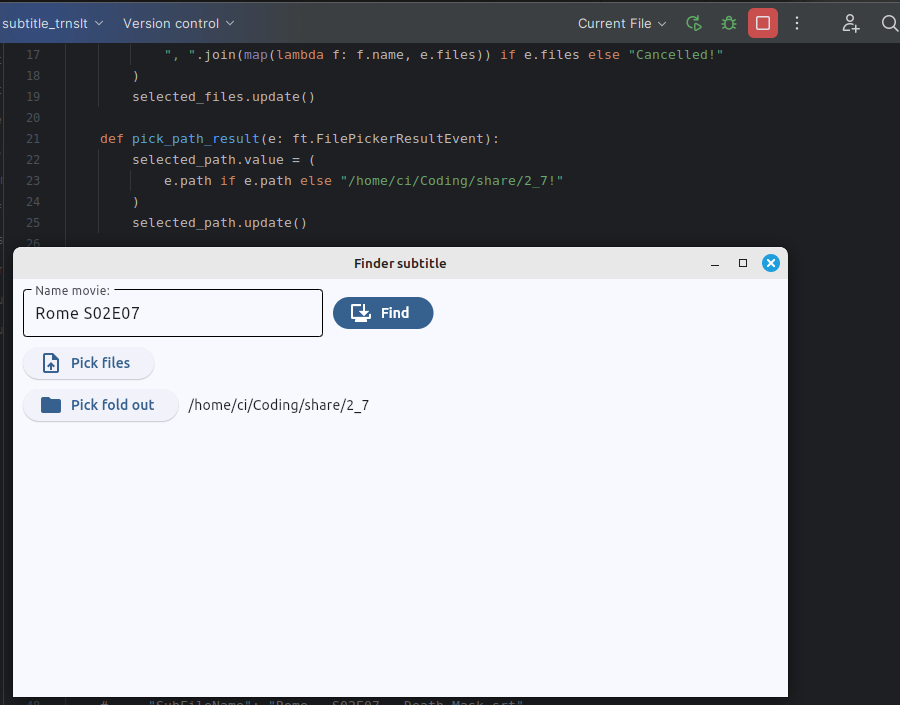Expand the Current File run configuration dropdown
900x705 pixels.
click(x=622, y=24)
